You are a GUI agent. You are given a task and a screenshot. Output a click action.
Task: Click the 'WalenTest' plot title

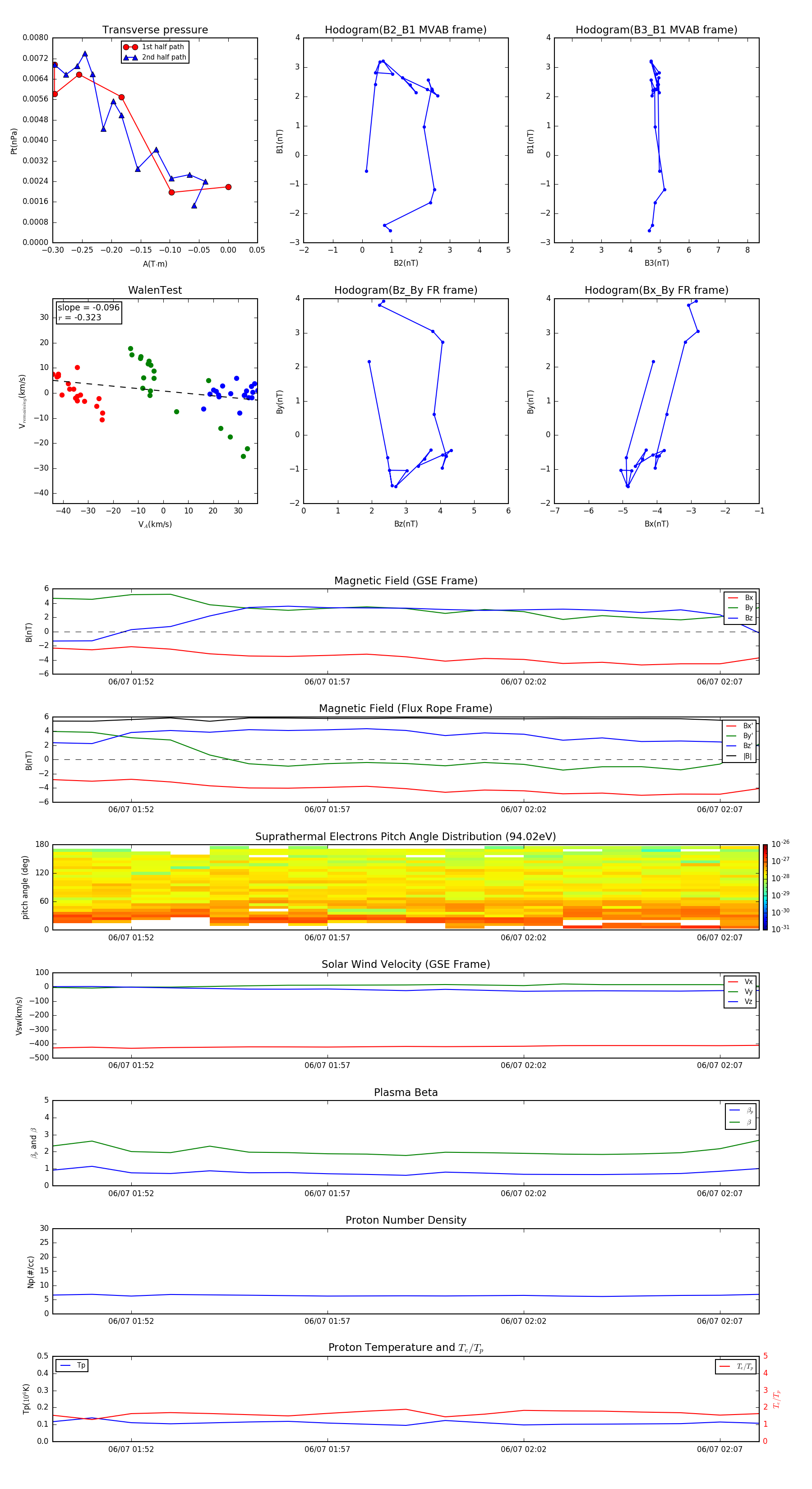155,290
